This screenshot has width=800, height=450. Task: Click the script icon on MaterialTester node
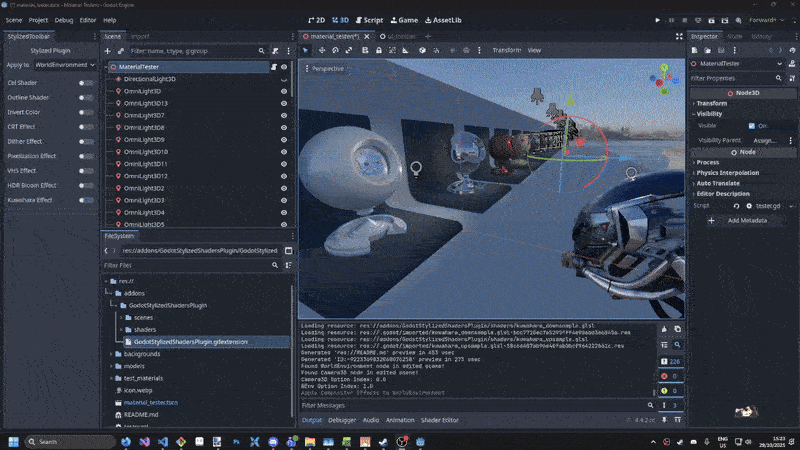[x=274, y=67]
